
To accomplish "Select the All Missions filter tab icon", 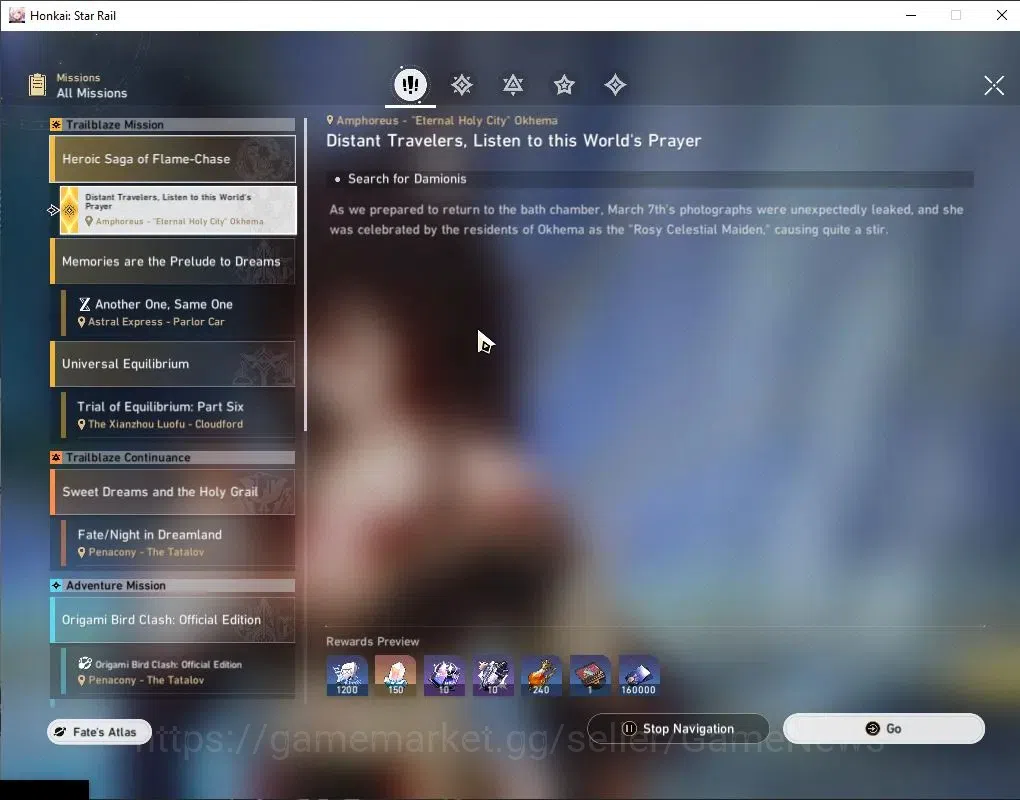I will click(410, 85).
